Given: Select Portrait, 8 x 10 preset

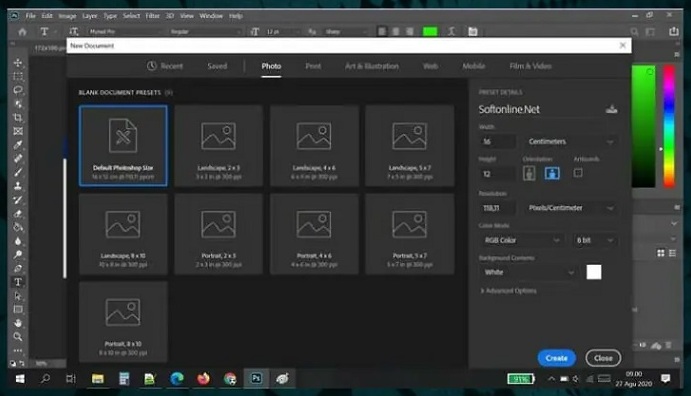Looking at the screenshot, I should tap(123, 322).
